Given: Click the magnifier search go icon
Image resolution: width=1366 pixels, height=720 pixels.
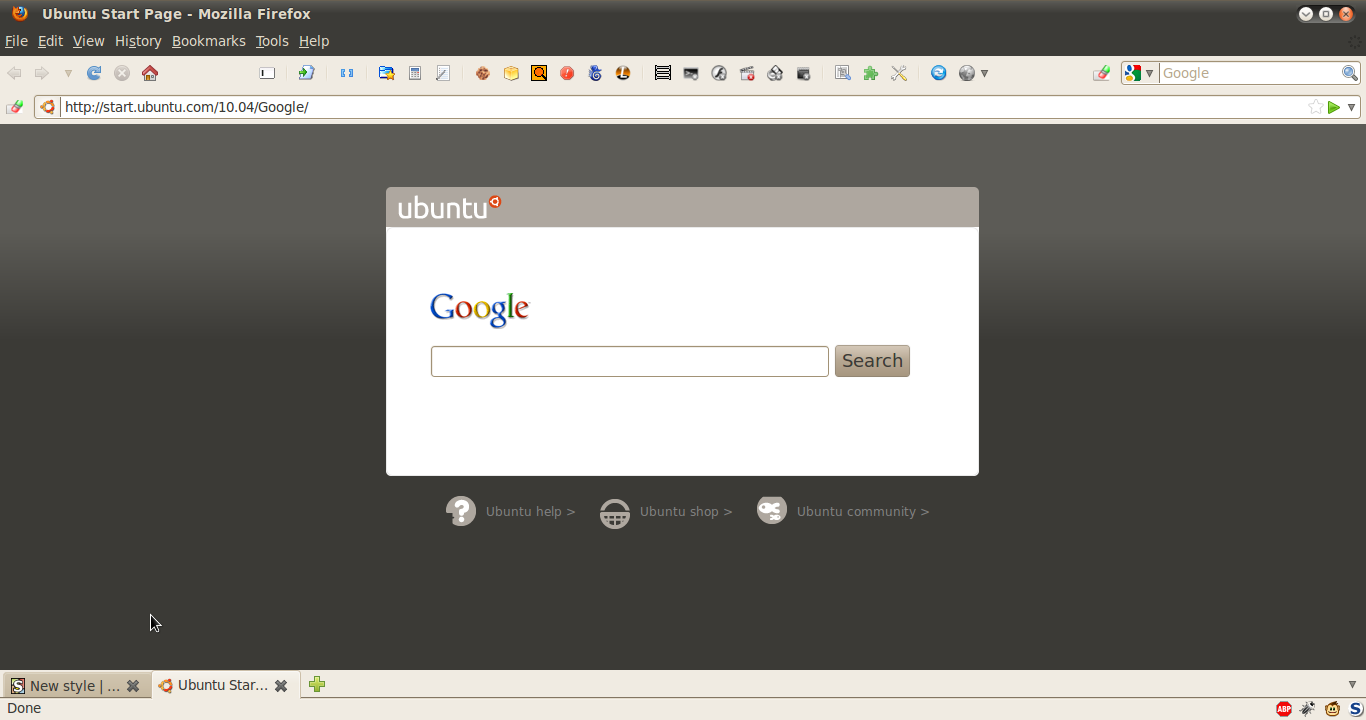Looking at the screenshot, I should [1350, 73].
